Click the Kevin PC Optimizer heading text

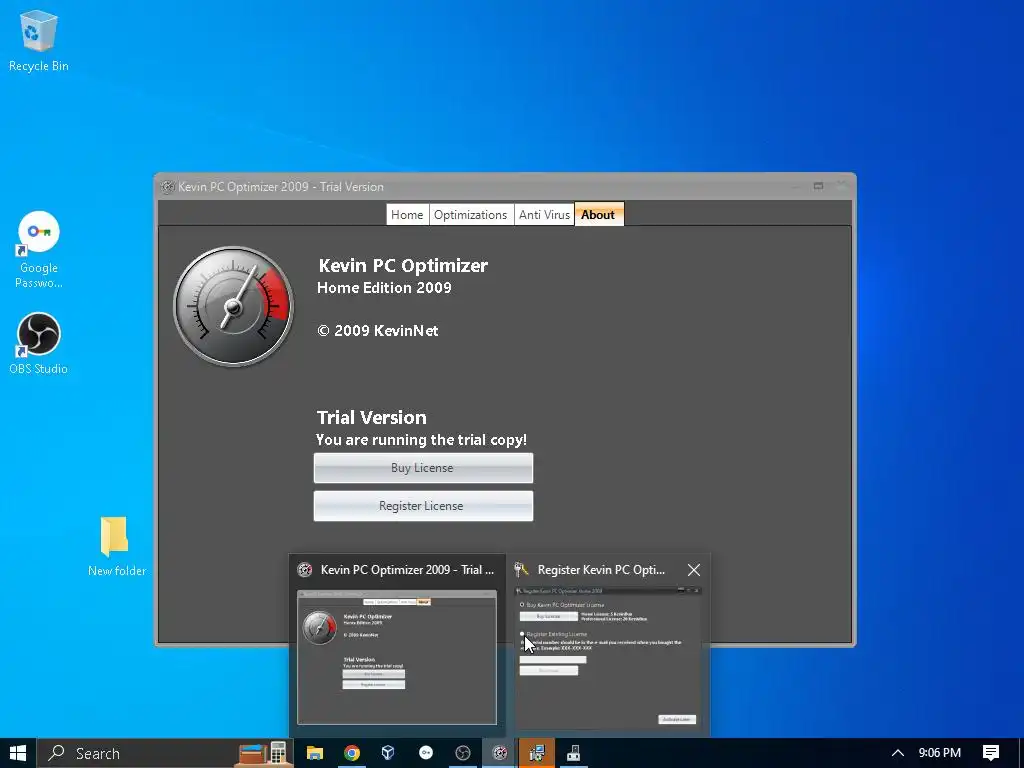[x=403, y=266]
